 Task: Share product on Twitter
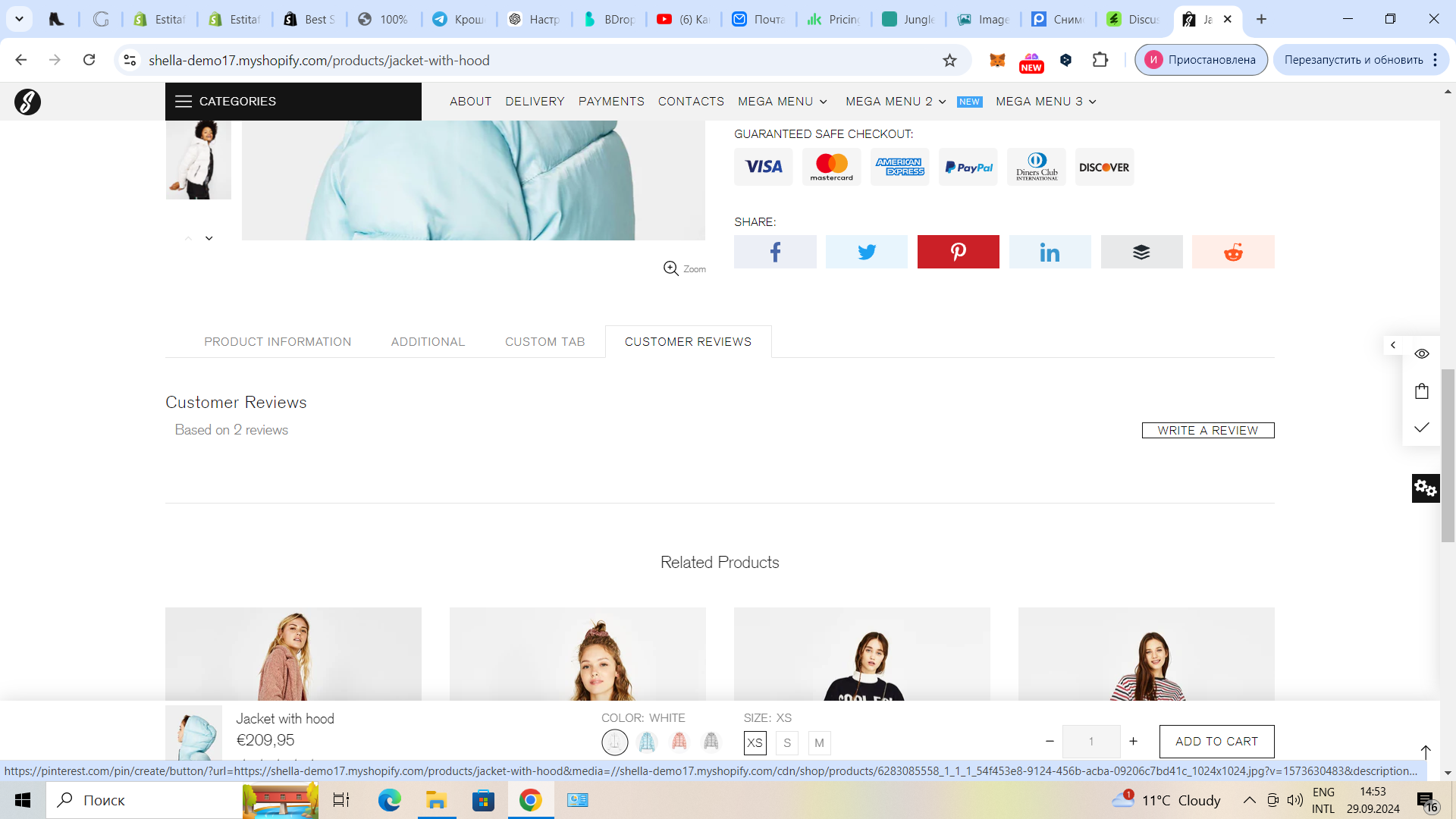(x=867, y=252)
